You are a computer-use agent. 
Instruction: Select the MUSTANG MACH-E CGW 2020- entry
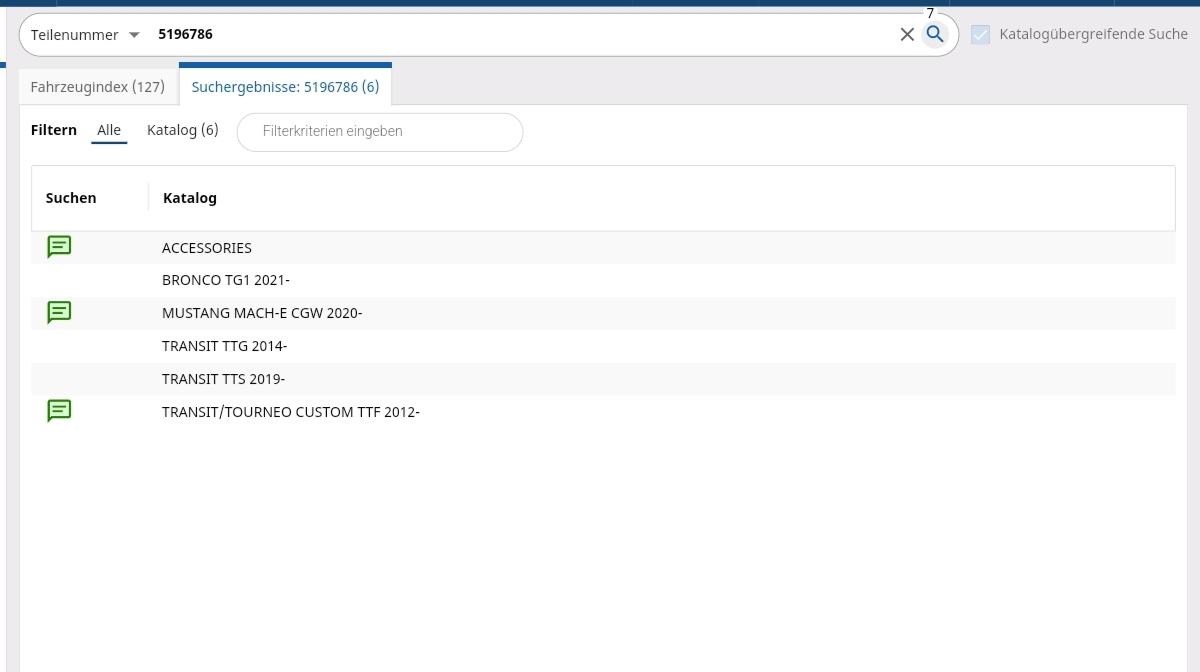tap(261, 314)
